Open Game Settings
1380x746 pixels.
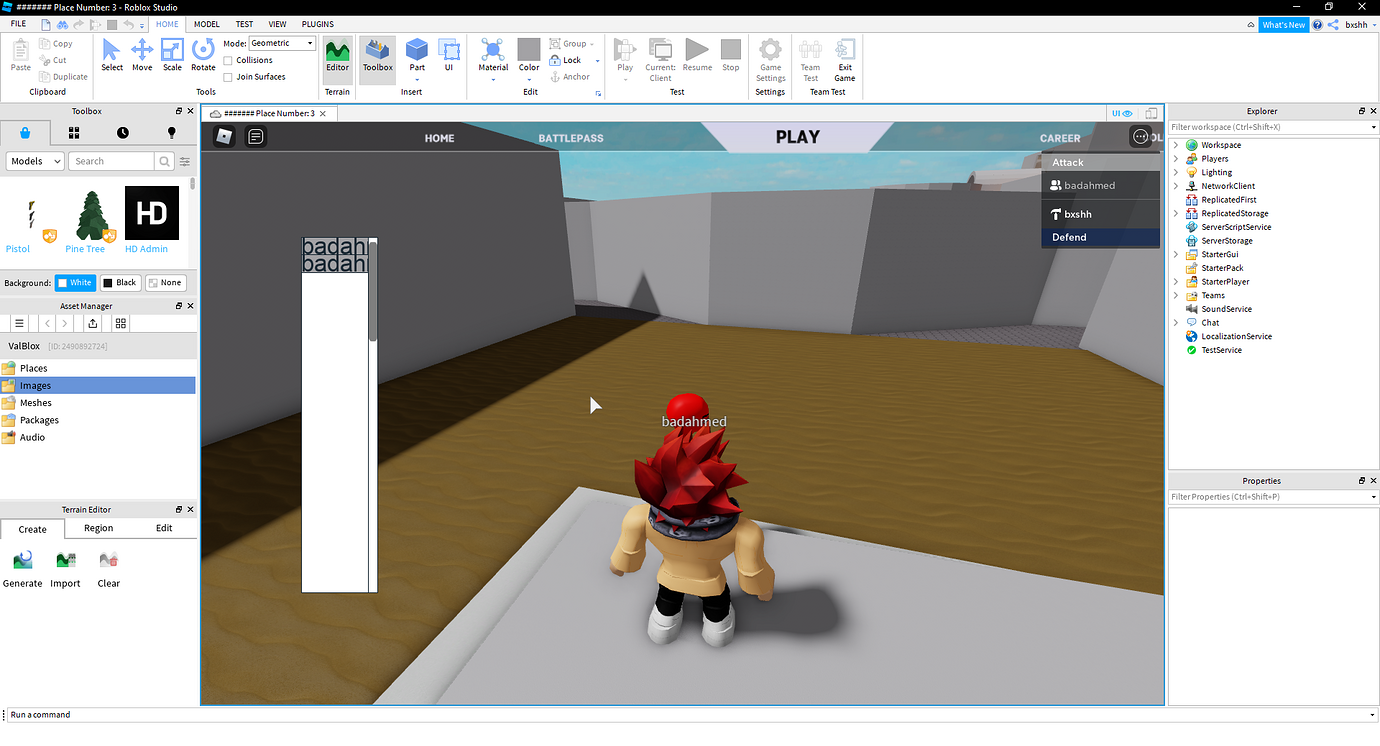point(770,57)
